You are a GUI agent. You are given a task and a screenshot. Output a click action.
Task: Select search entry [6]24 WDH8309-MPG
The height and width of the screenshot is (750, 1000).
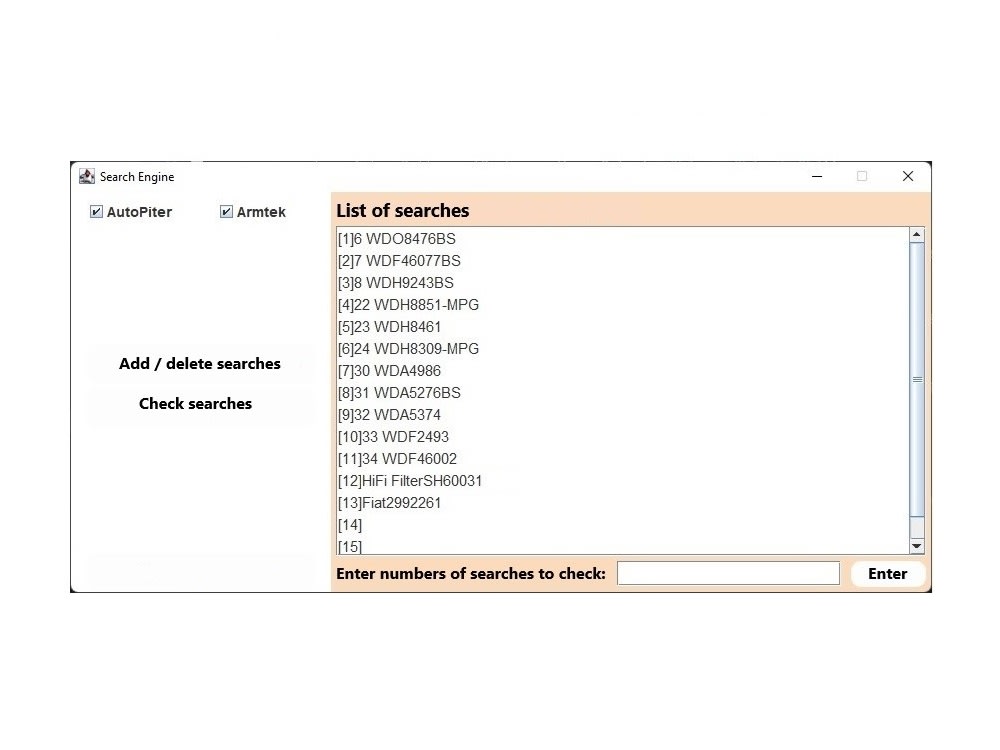coord(407,348)
